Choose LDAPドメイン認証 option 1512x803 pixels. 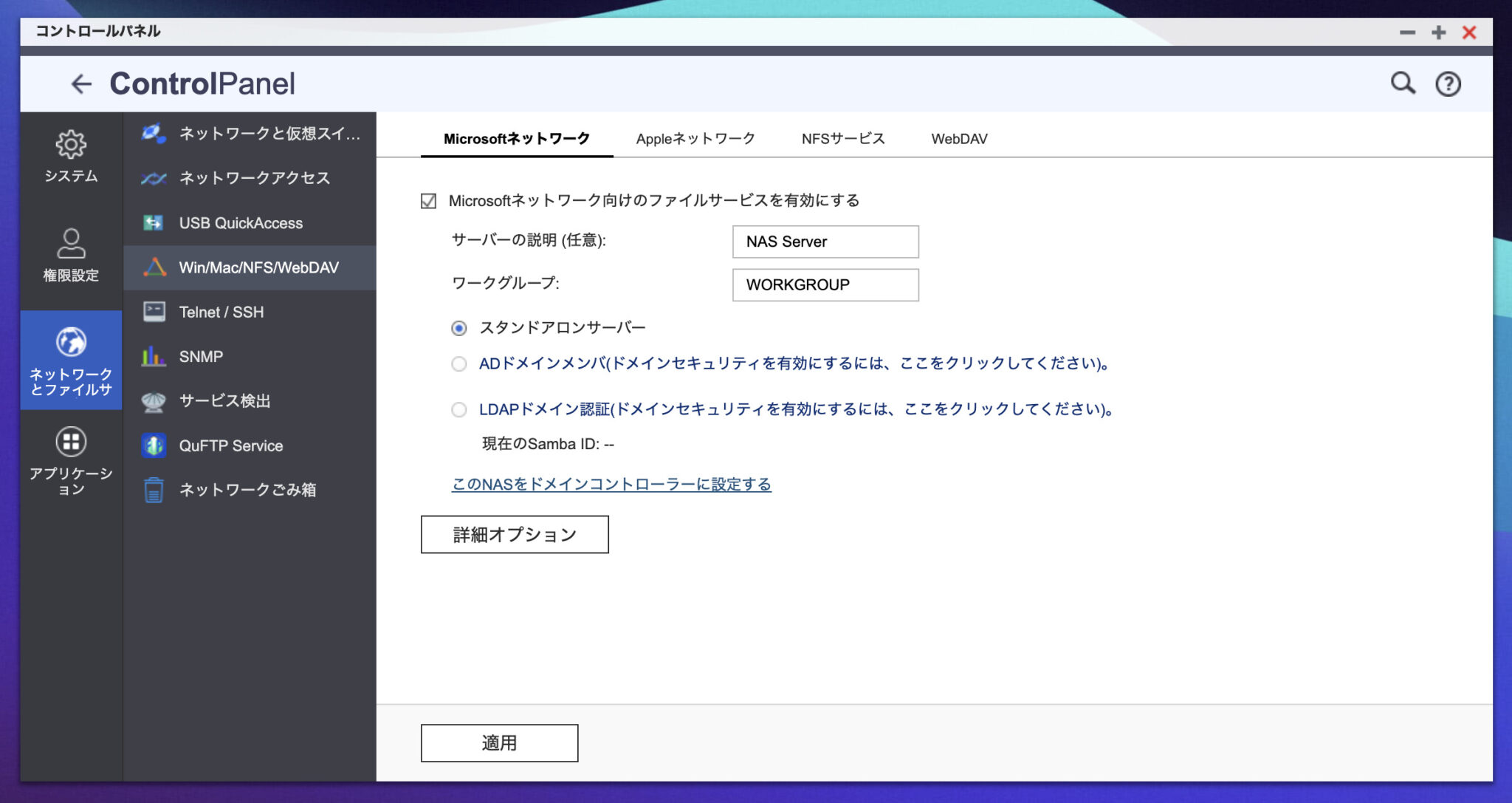click(x=458, y=409)
